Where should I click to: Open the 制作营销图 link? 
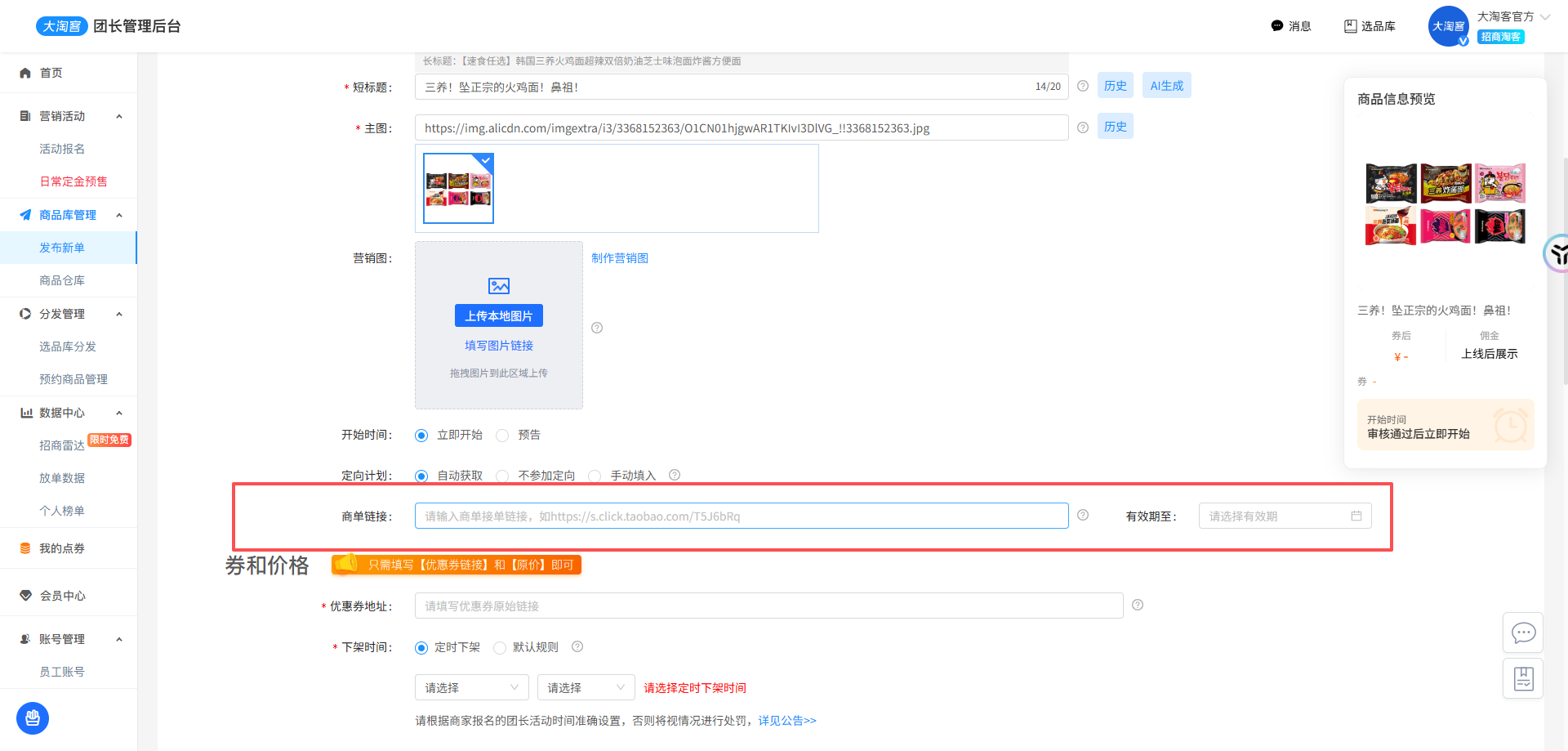[x=620, y=258]
